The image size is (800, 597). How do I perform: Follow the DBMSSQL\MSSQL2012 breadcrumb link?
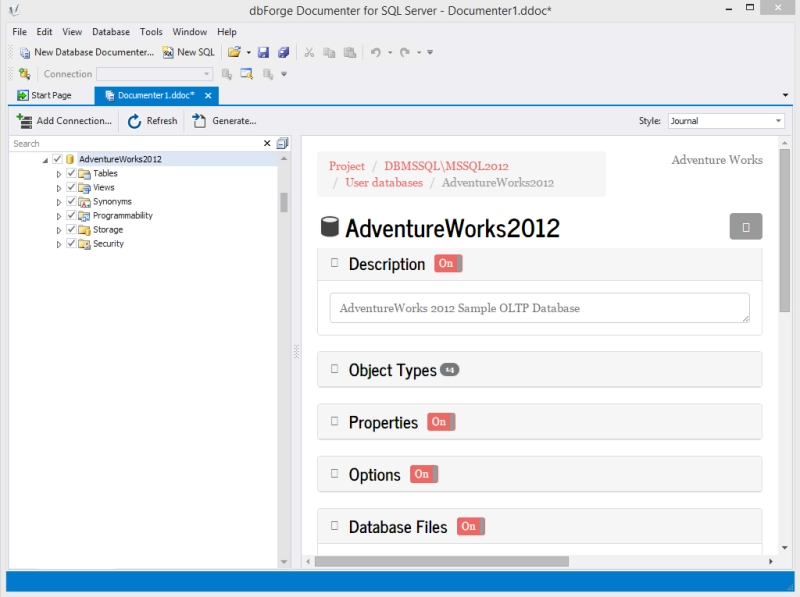446,166
